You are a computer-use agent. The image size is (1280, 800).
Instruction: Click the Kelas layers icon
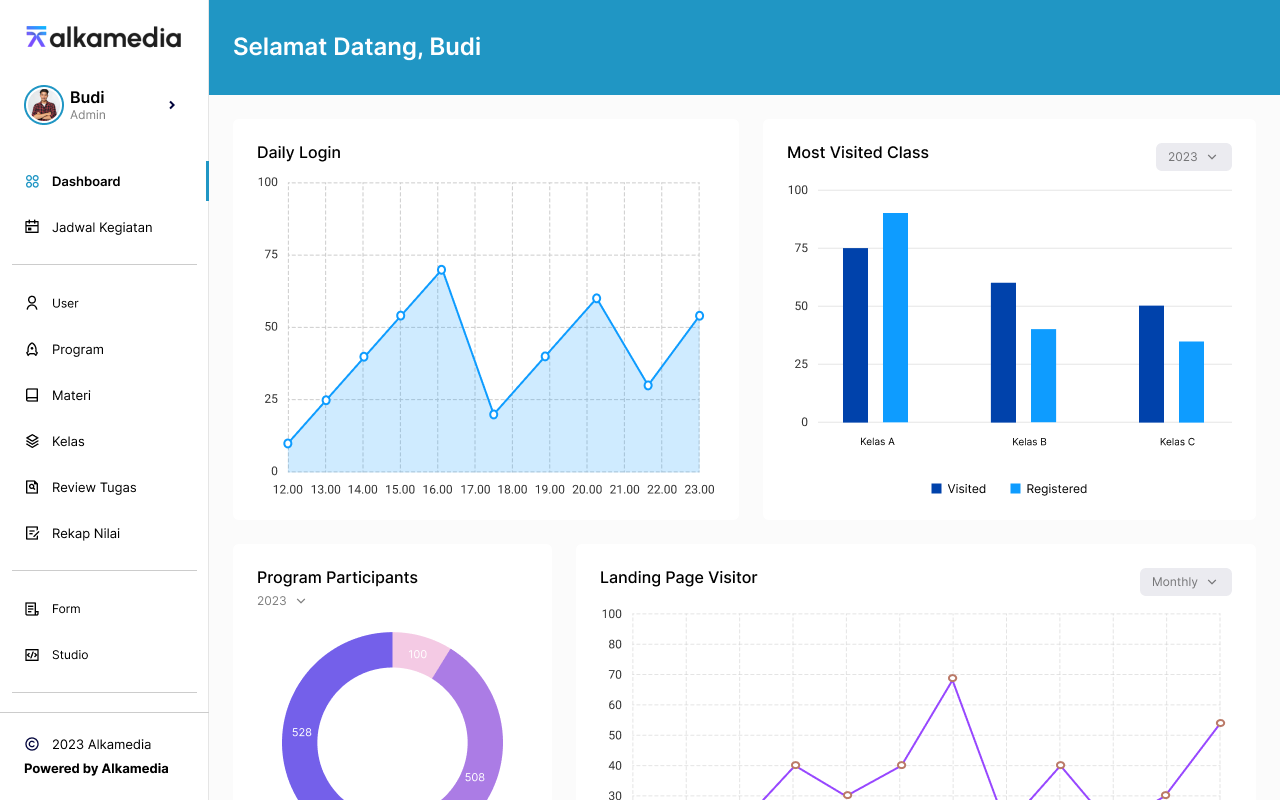[x=32, y=441]
